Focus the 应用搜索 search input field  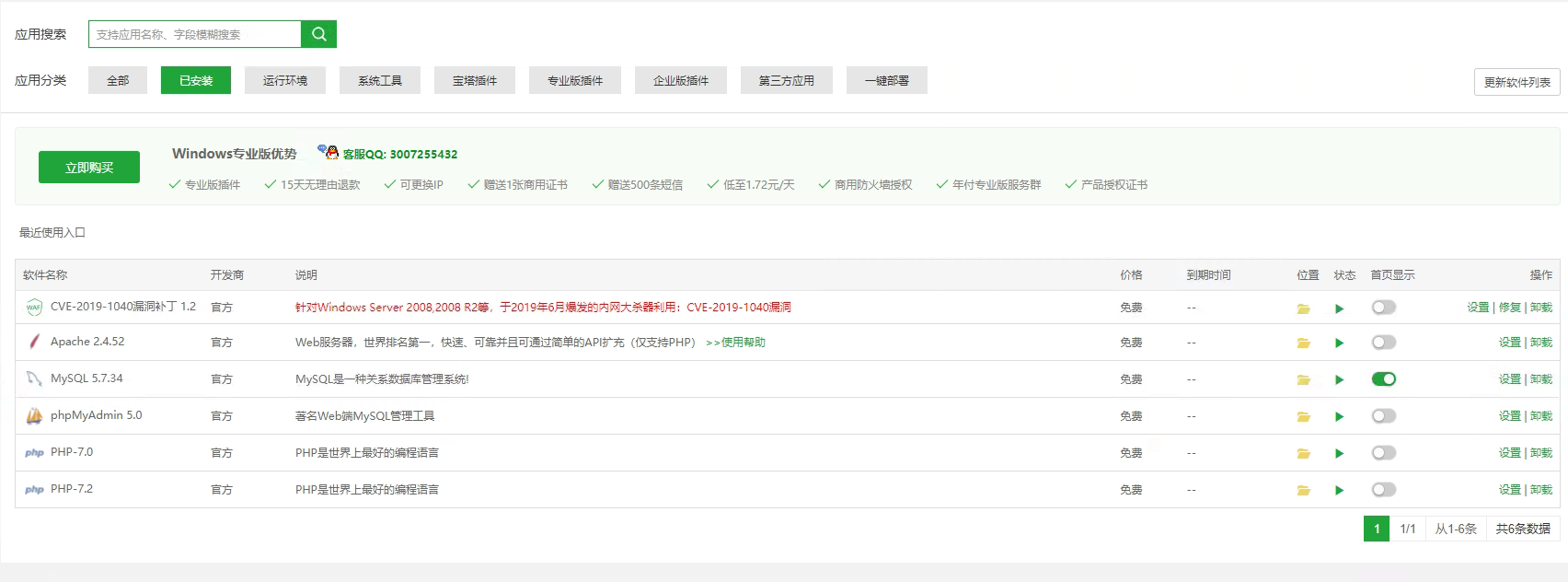[x=195, y=34]
